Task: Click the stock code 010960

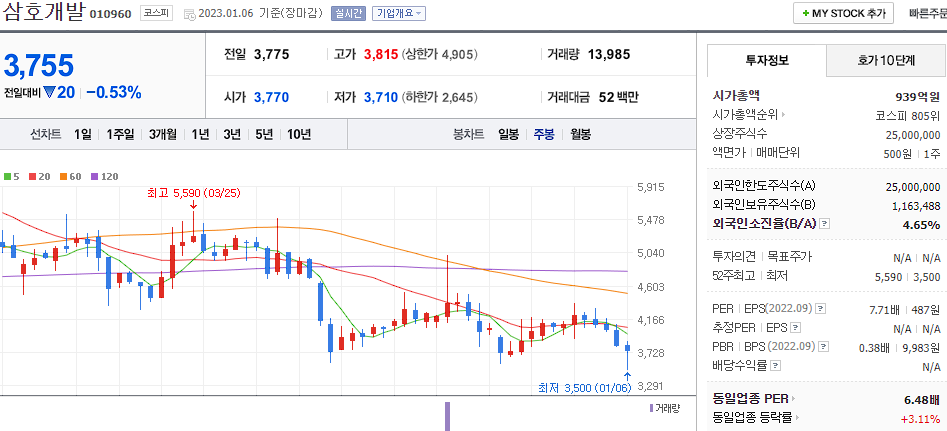Action: tap(110, 14)
